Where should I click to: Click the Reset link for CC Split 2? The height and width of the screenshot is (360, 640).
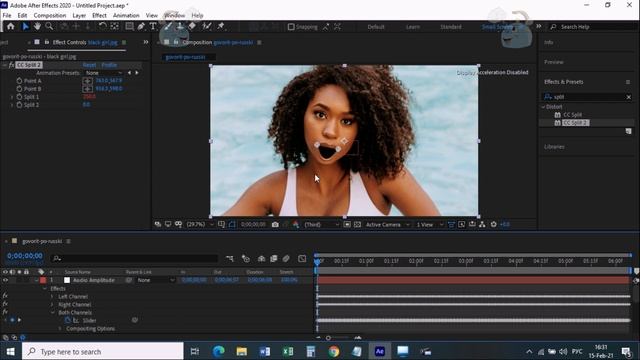tap(89, 65)
